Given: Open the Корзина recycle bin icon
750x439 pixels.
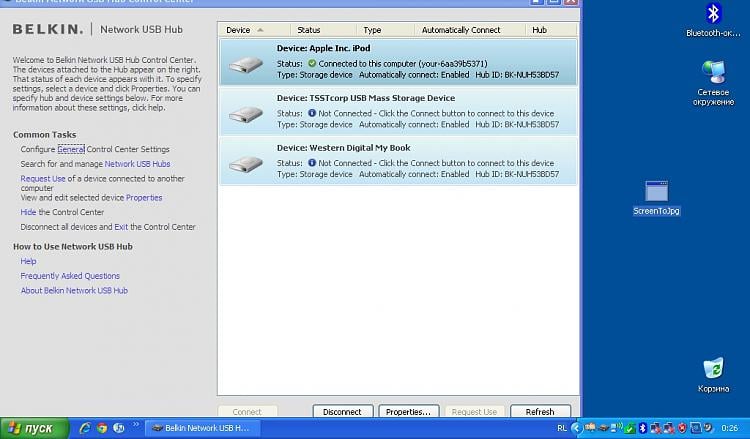Looking at the screenshot, I should [x=713, y=375].
